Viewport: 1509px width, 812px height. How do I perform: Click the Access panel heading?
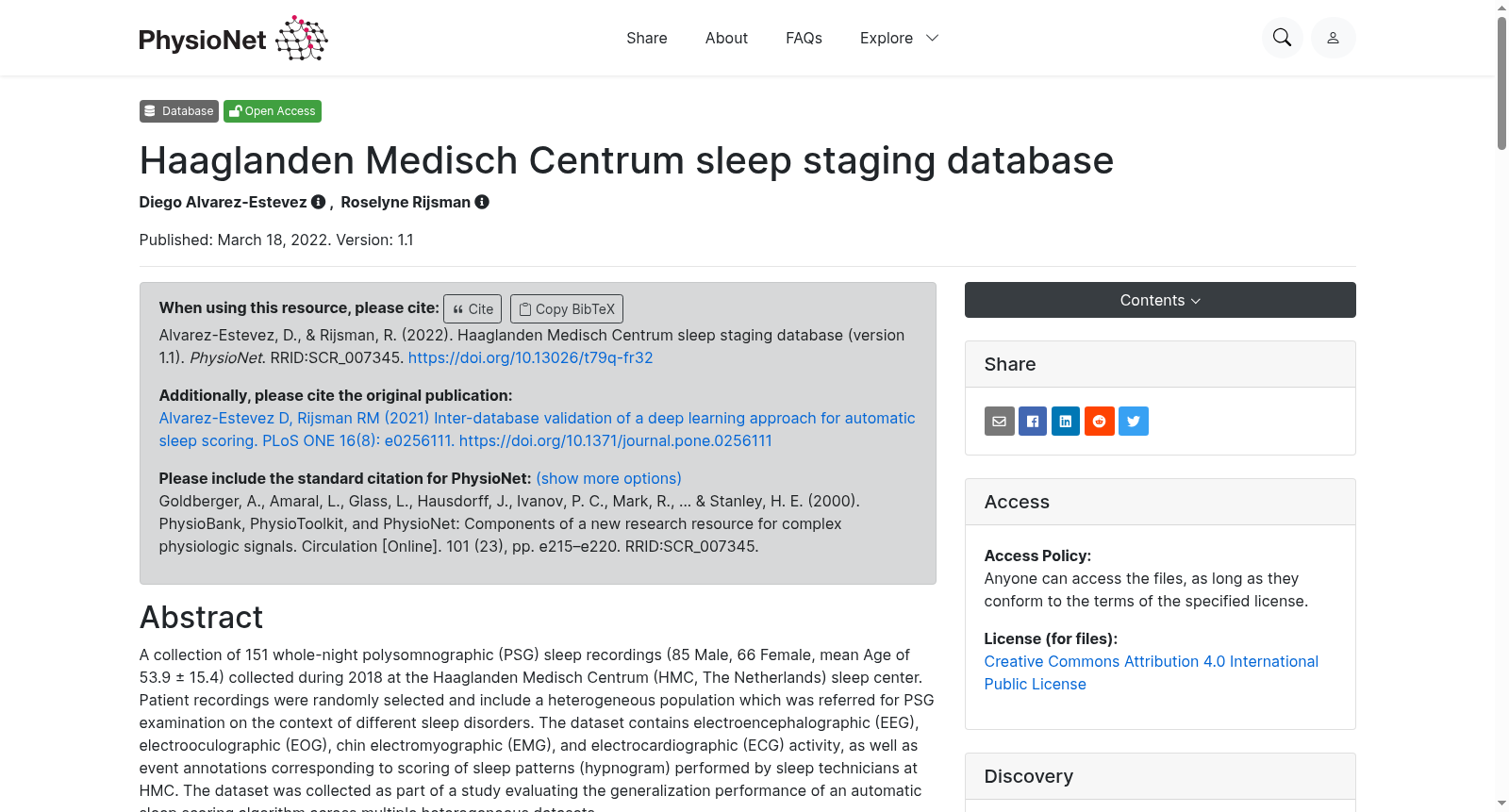[1017, 502]
